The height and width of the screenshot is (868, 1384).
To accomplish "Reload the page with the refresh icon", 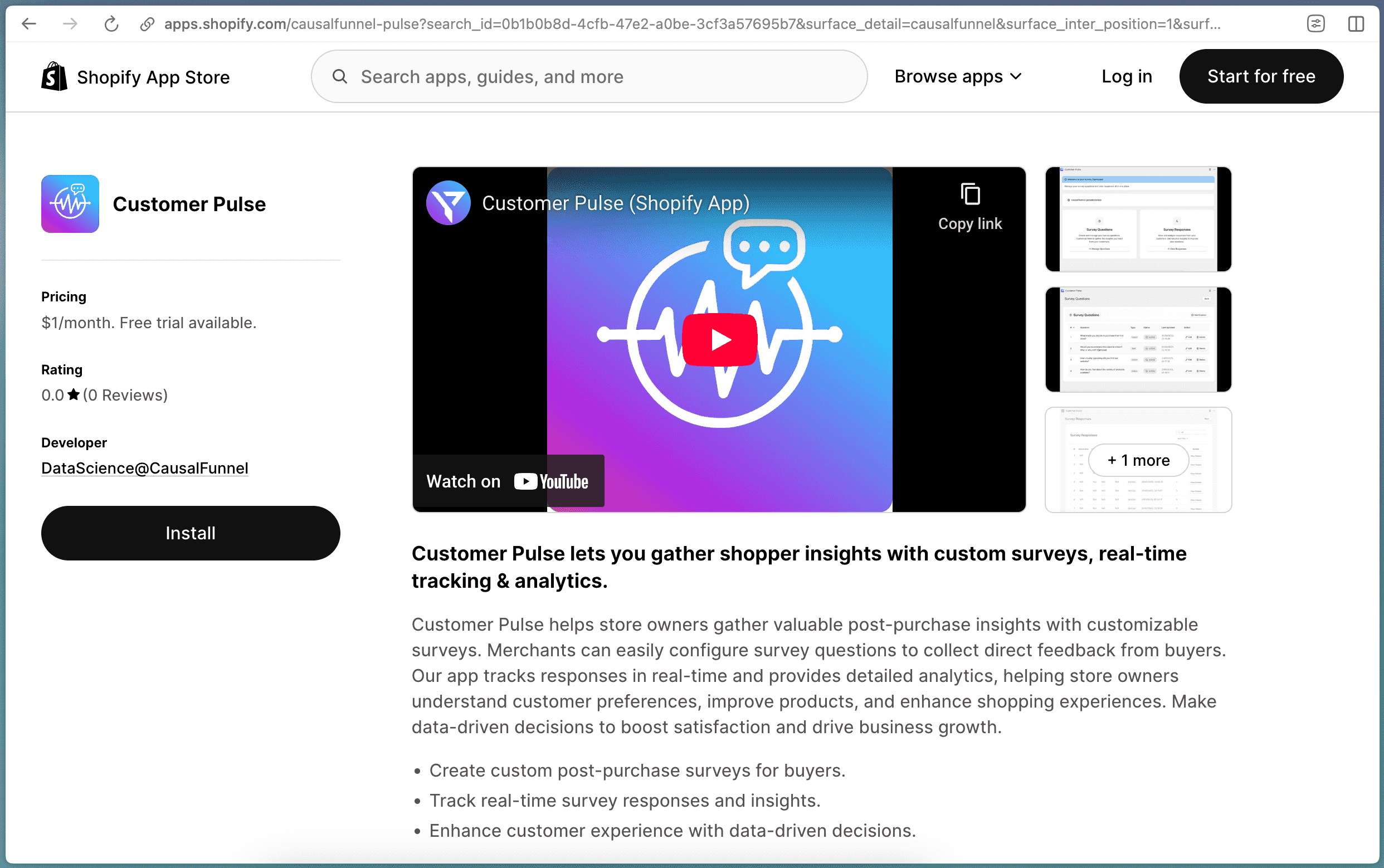I will click(x=111, y=23).
